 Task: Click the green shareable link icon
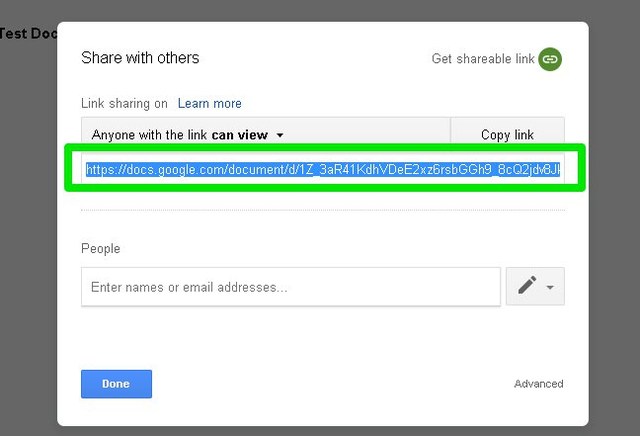[550, 59]
